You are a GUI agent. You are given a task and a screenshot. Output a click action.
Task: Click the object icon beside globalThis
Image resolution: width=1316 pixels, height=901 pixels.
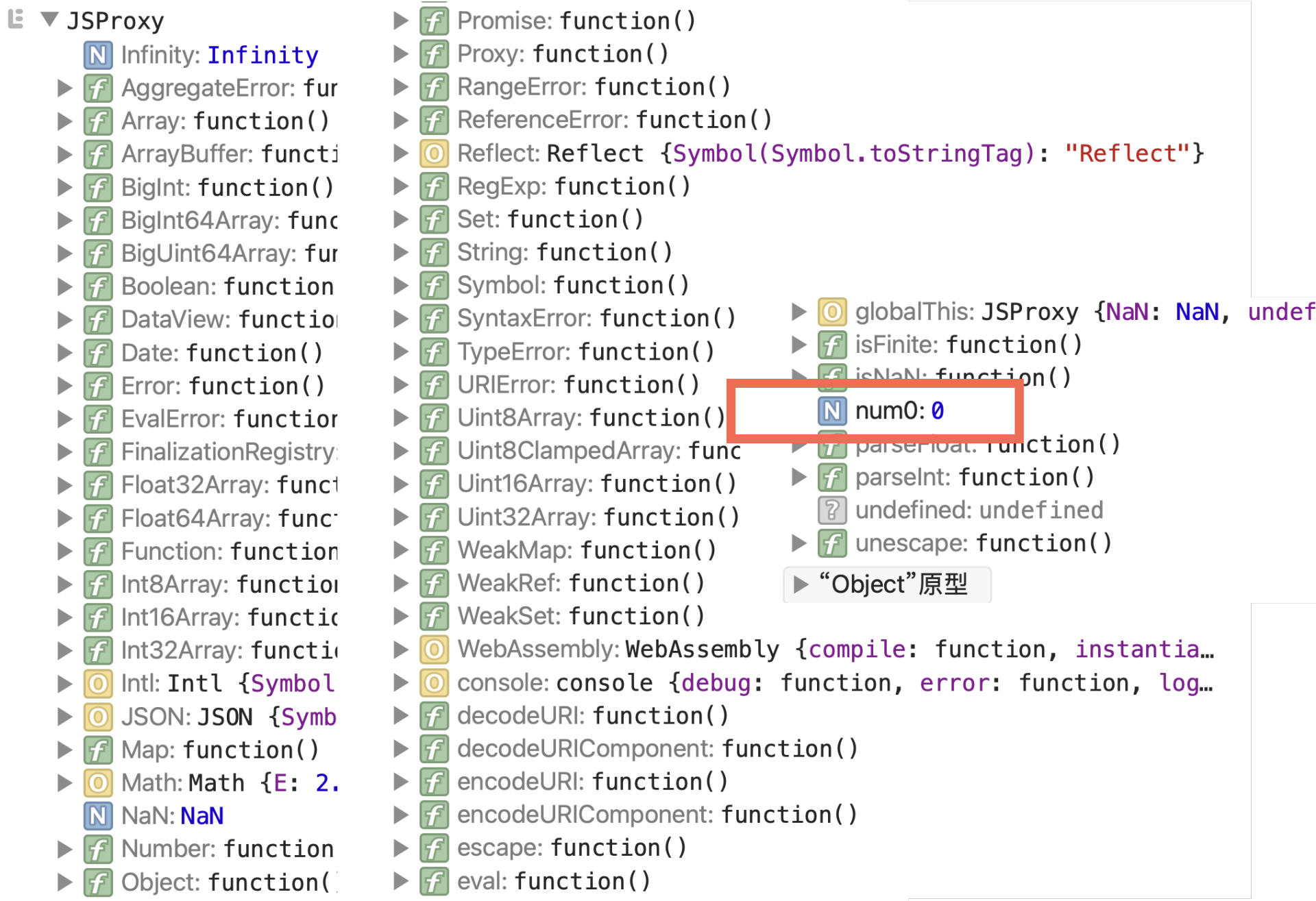831,312
